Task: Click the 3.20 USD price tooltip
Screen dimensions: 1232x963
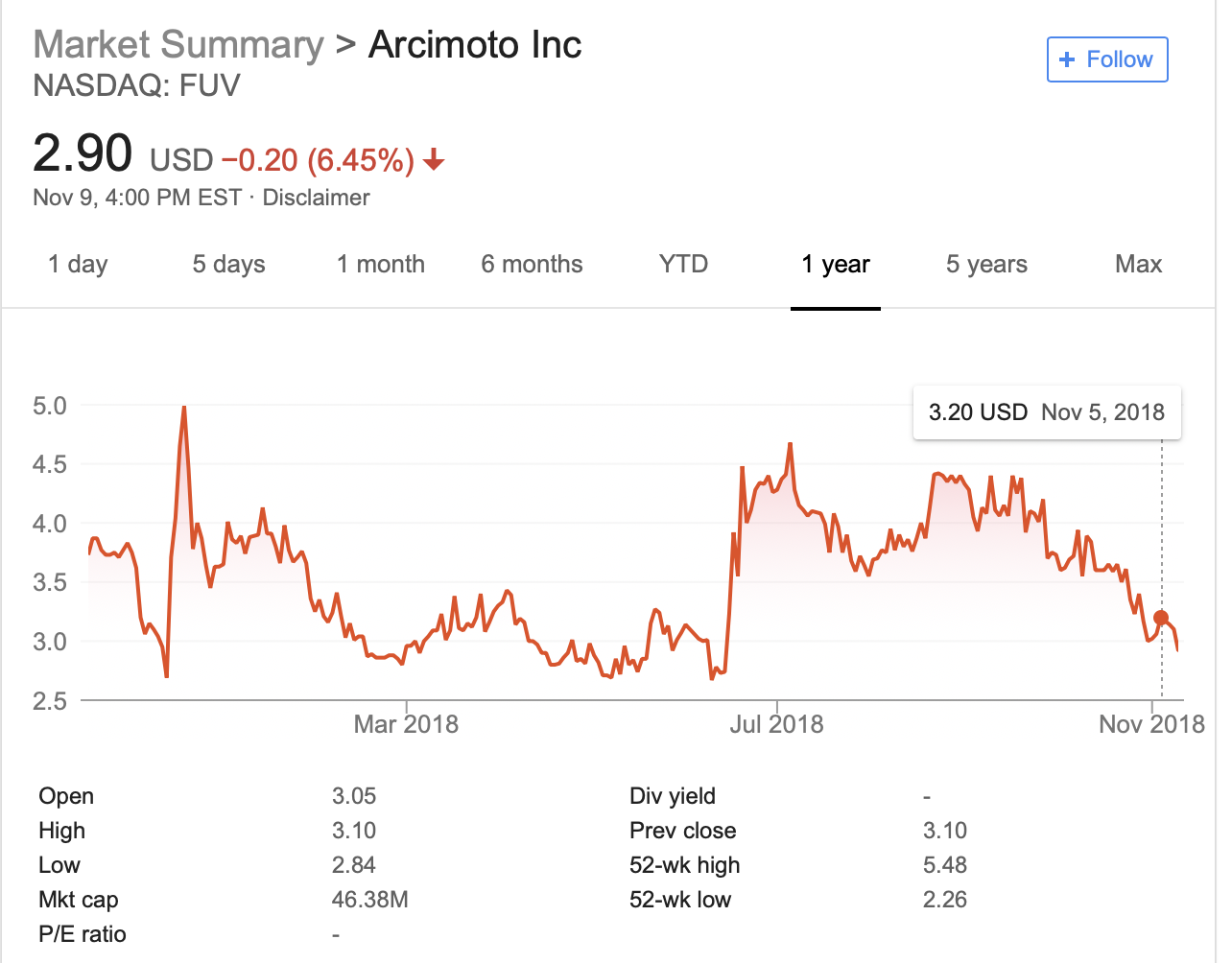Action: coord(1046,412)
